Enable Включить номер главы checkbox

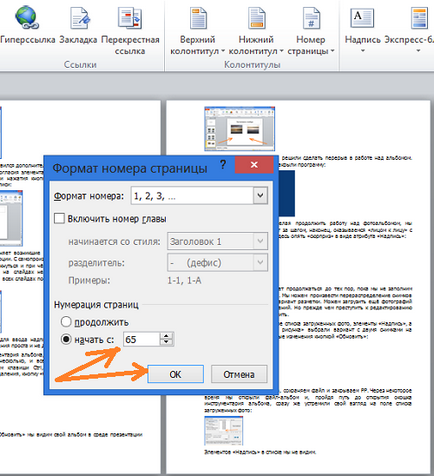coord(59,219)
